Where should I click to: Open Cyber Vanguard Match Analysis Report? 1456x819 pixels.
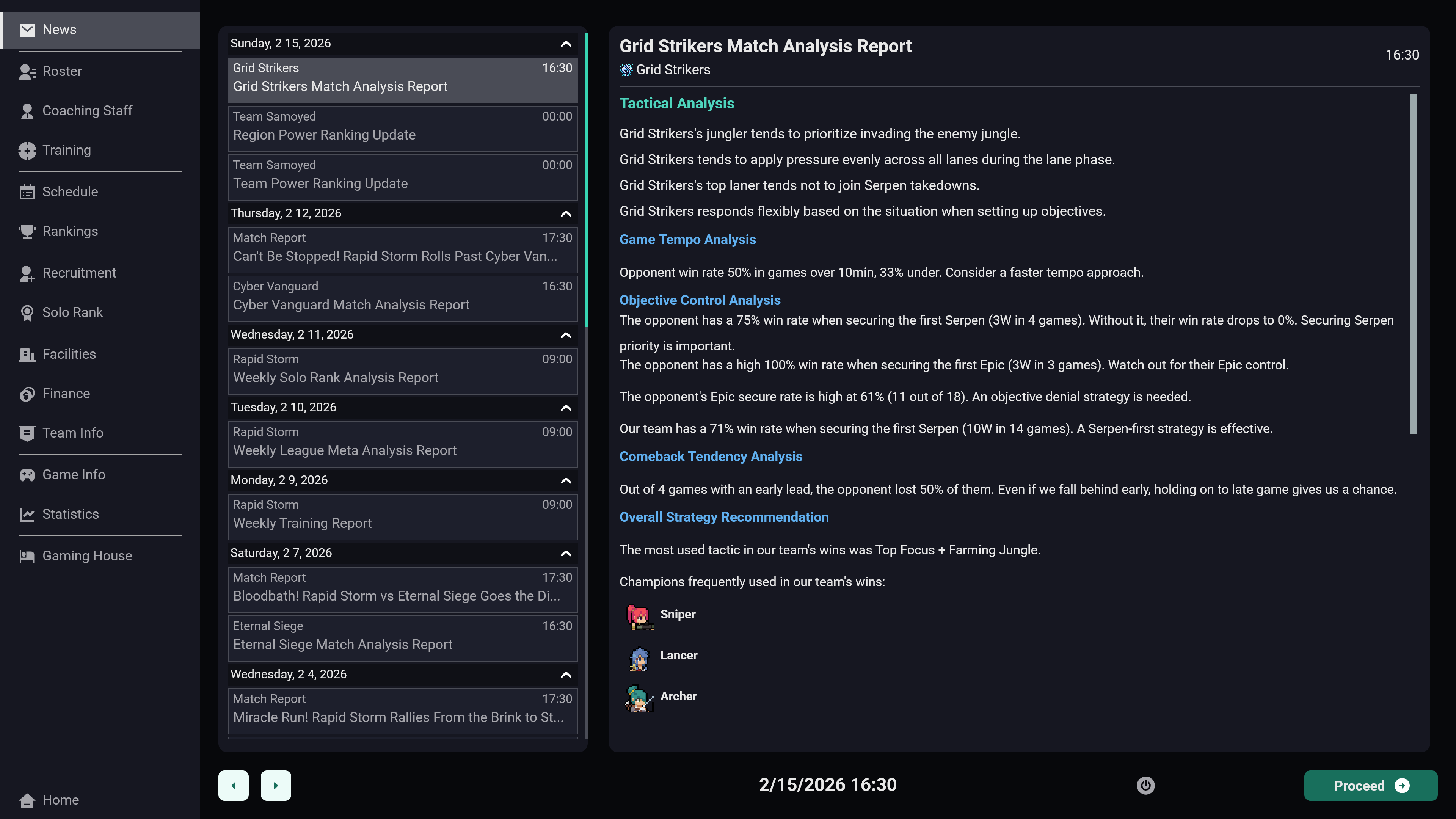pyautogui.click(x=402, y=298)
